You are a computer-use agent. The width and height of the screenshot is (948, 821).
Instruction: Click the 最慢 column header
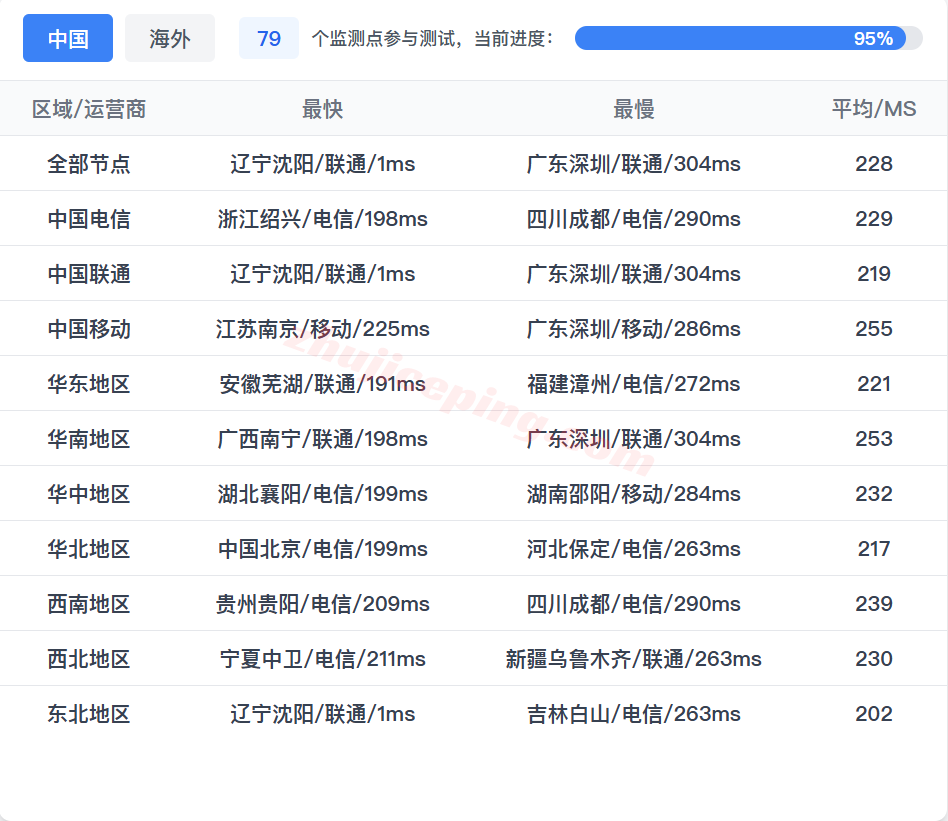click(x=634, y=109)
